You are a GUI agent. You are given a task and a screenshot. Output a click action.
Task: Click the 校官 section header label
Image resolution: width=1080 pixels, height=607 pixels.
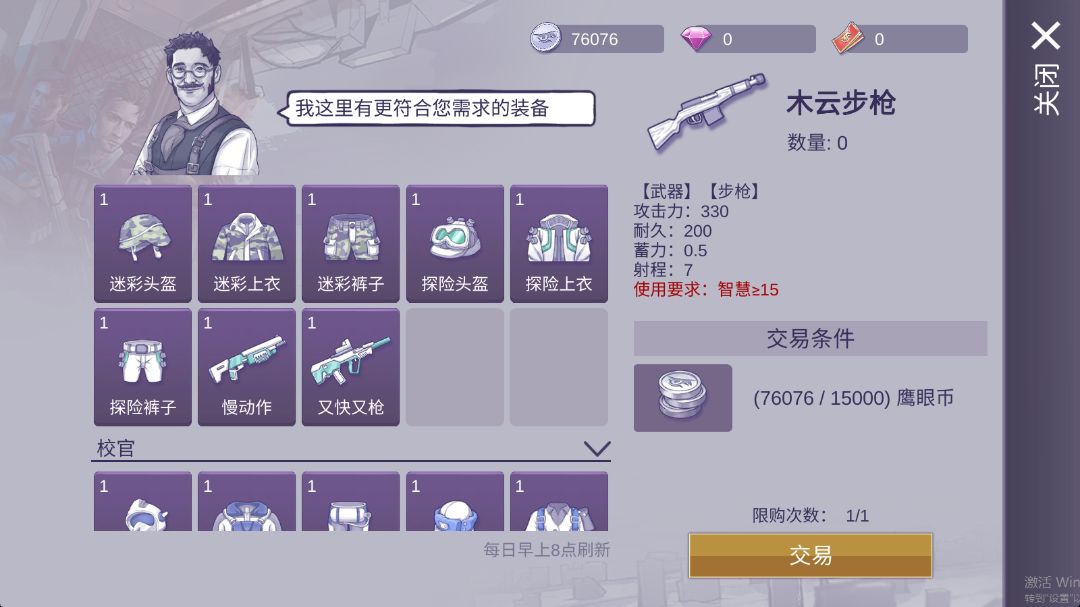[x=116, y=449]
